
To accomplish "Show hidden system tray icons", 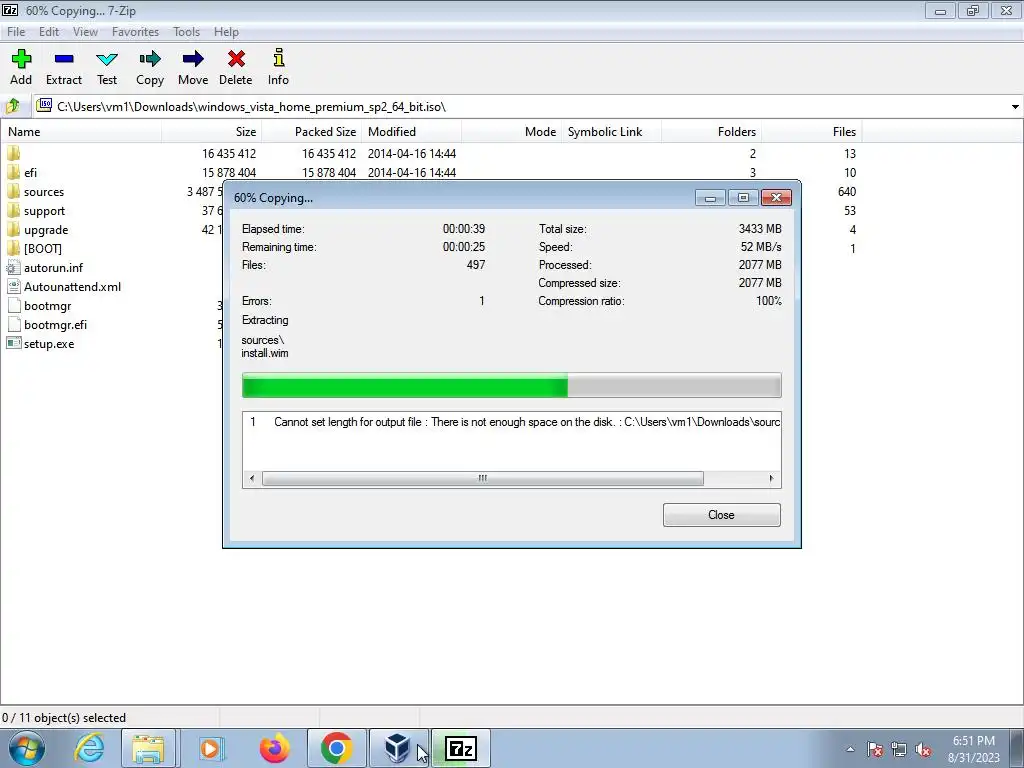I will click(x=850, y=749).
